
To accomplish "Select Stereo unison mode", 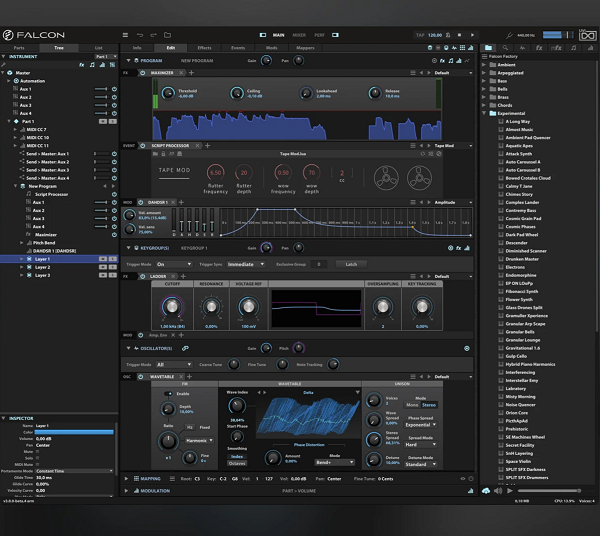I will [x=429, y=405].
